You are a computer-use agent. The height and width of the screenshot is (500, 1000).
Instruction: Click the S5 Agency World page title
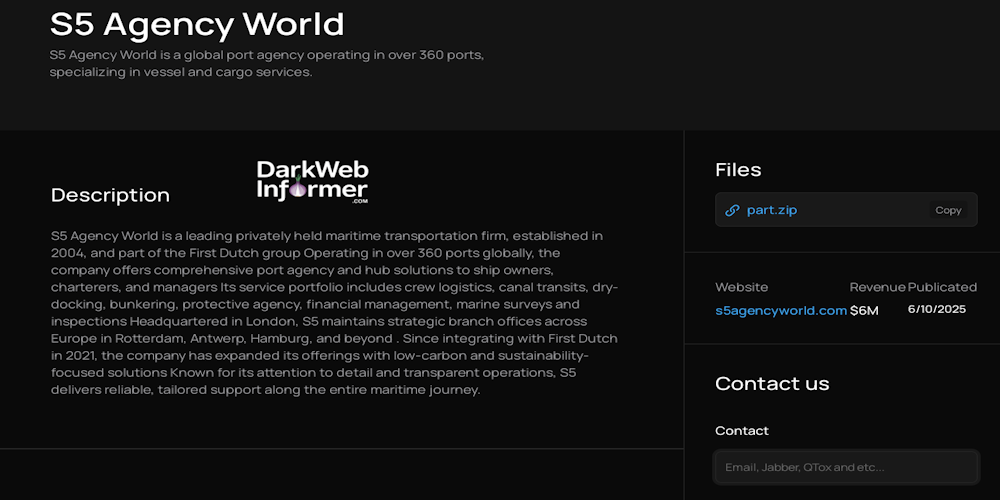[197, 24]
